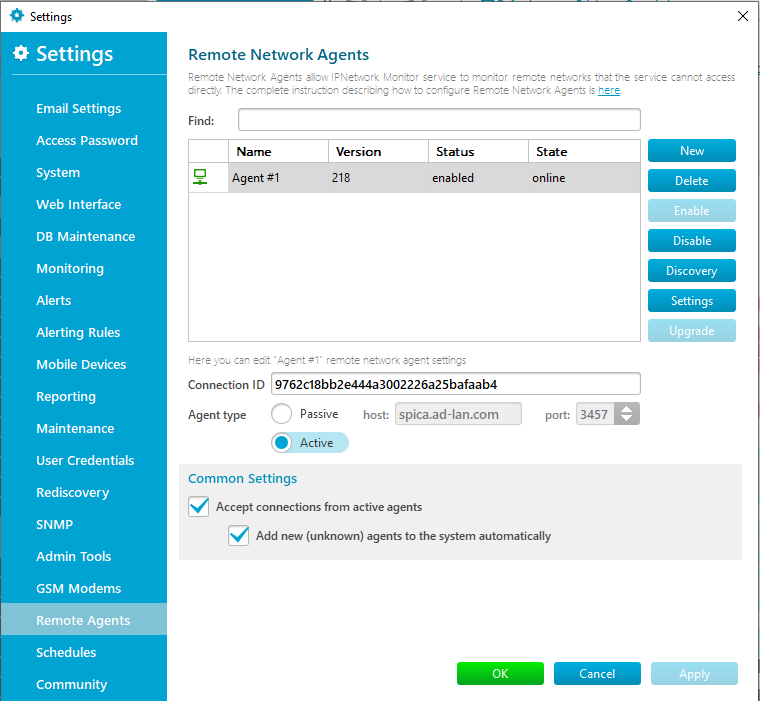Open the Email Settings section

pyautogui.click(x=79, y=109)
